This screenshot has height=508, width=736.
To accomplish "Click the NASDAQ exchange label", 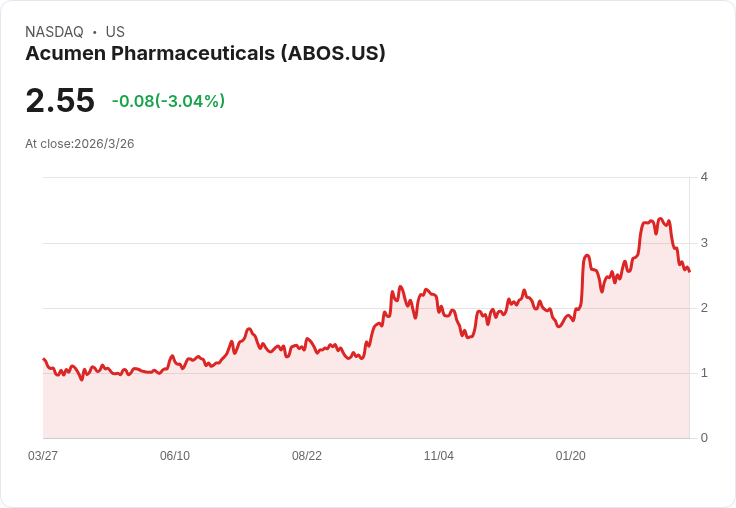I will (x=54, y=32).
